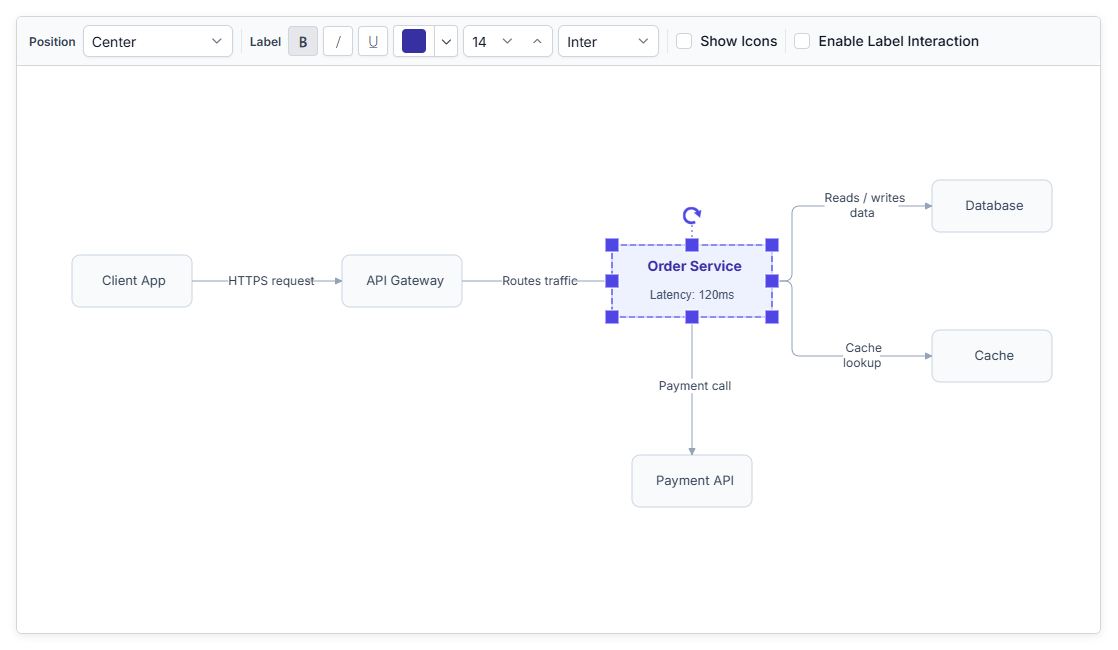Click the Latency: 120ms text

pos(692,294)
